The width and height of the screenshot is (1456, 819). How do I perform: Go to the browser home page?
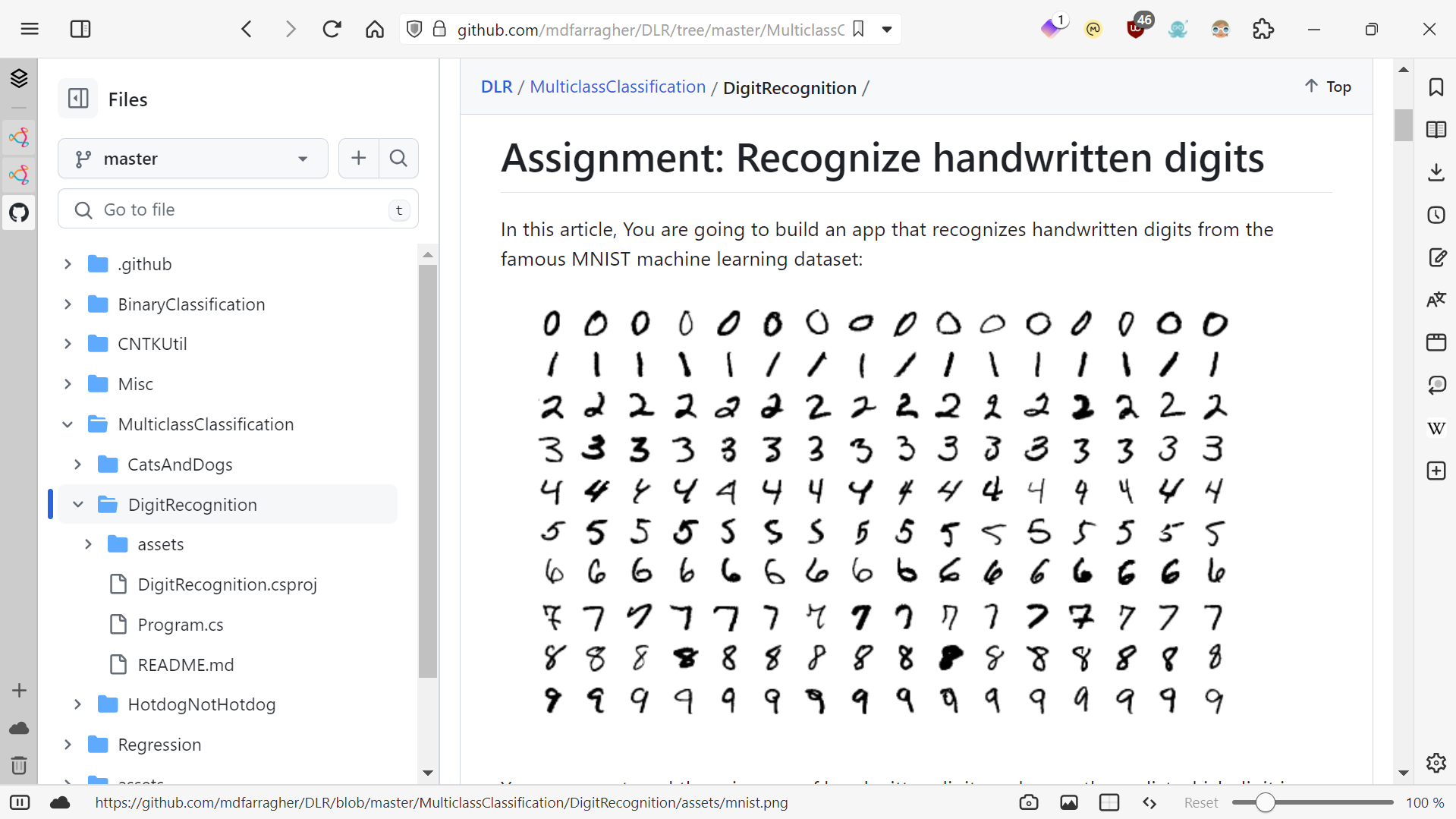tap(374, 30)
